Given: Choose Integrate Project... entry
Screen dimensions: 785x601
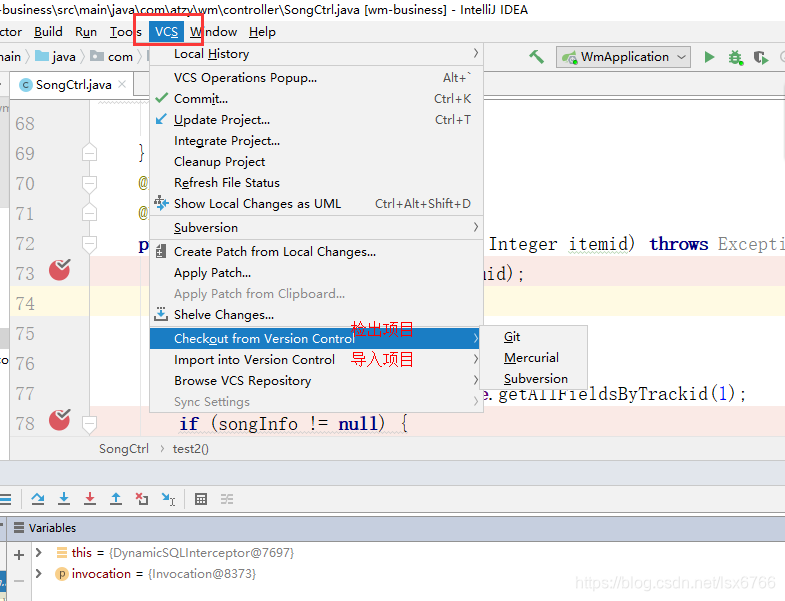Looking at the screenshot, I should click(x=316, y=141).
